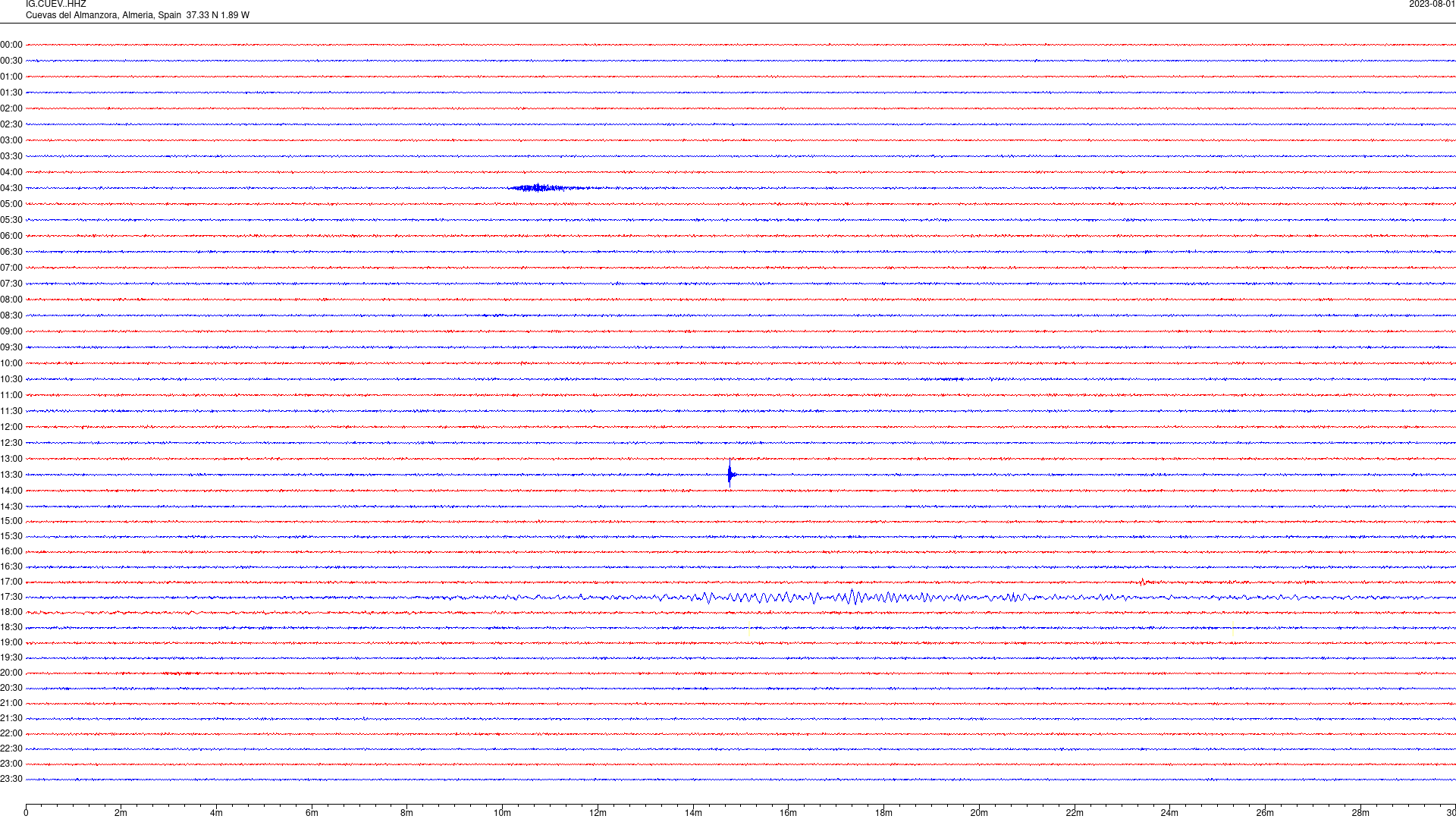Click the 02:30 time label
The image size is (1456, 819).
11,124
